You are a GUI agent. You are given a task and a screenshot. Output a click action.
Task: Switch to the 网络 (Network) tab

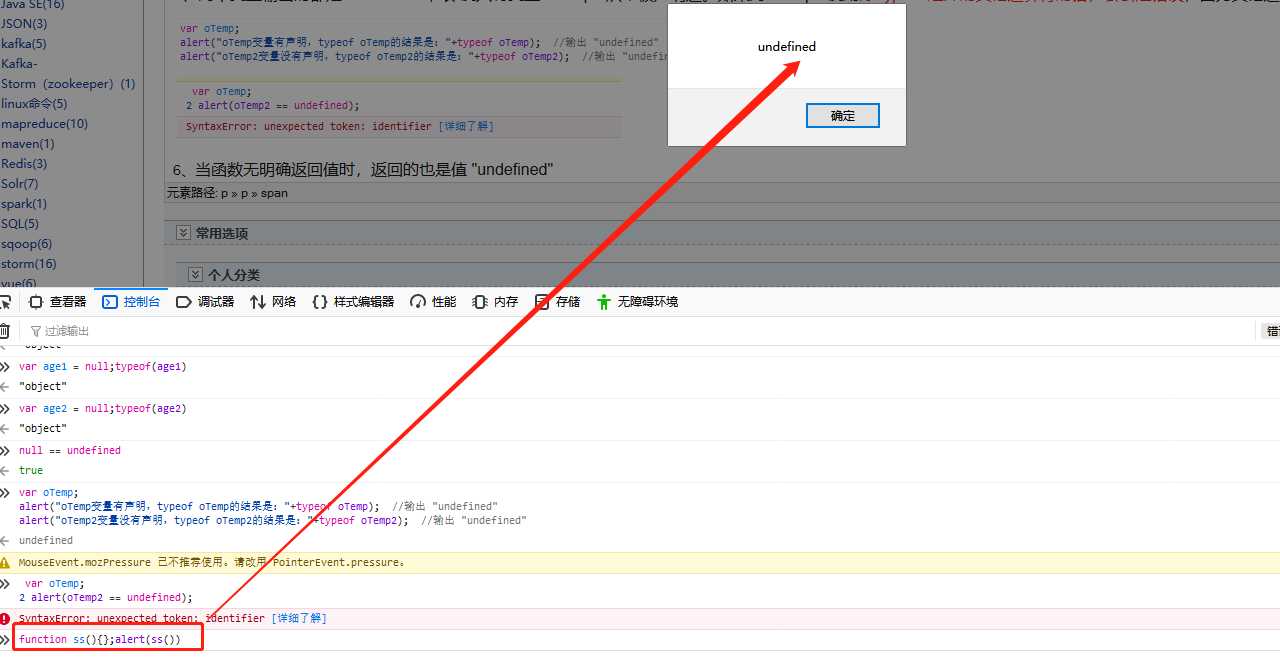pos(273,302)
